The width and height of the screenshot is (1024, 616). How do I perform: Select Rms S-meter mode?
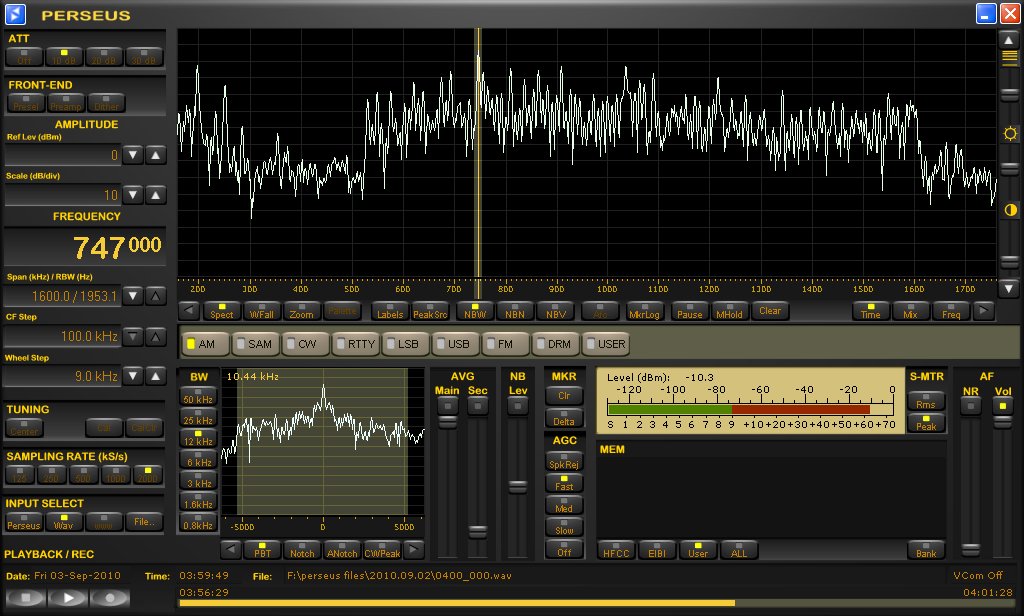tap(926, 401)
